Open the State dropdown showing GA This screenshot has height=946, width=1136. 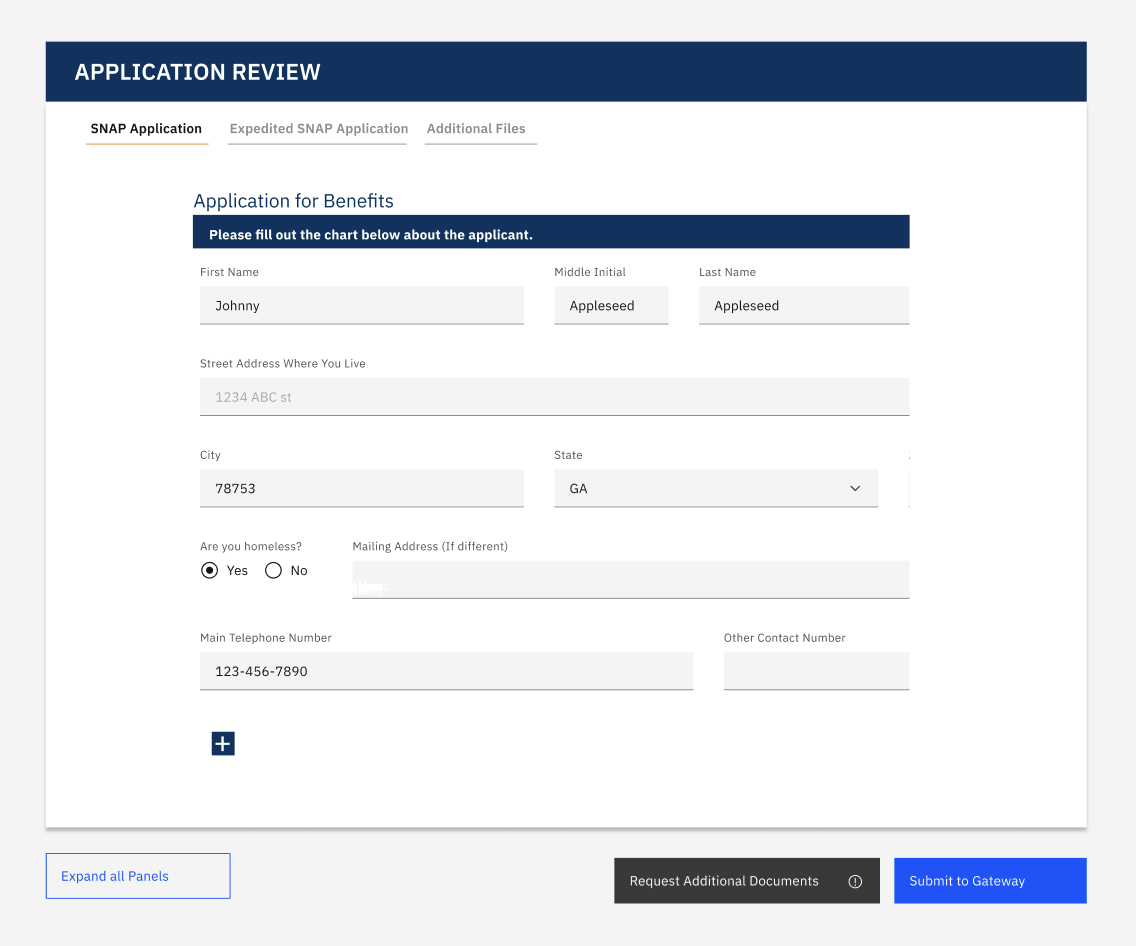(x=716, y=488)
